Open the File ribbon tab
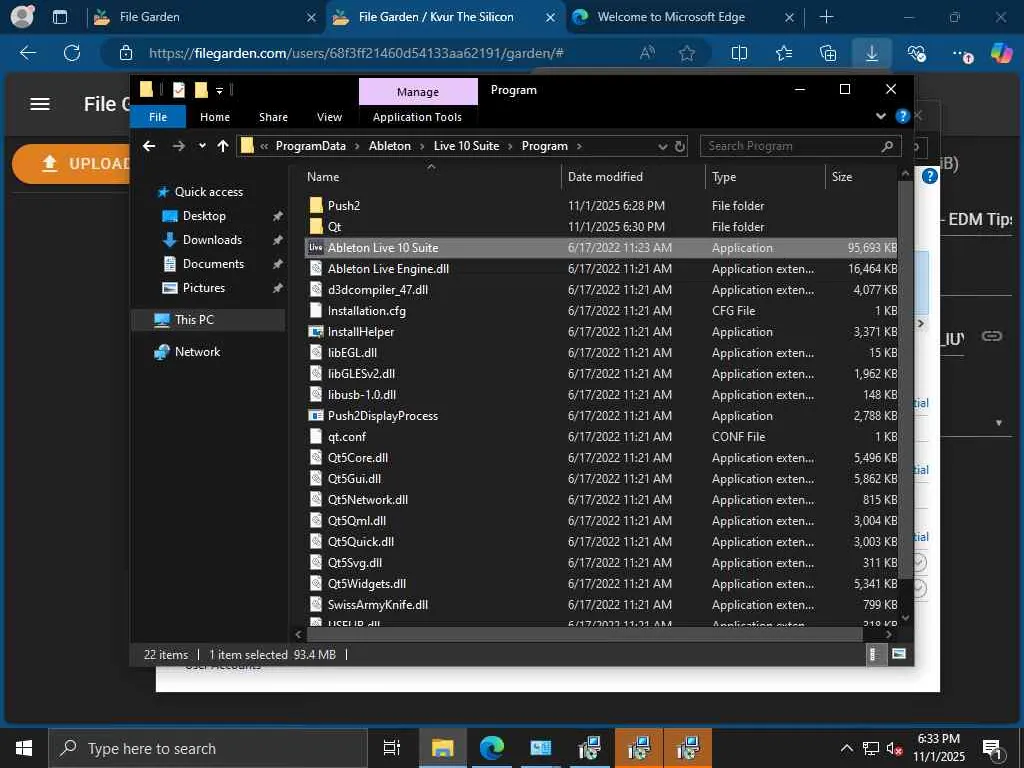Screen dimensions: 1024x768 tap(158, 117)
